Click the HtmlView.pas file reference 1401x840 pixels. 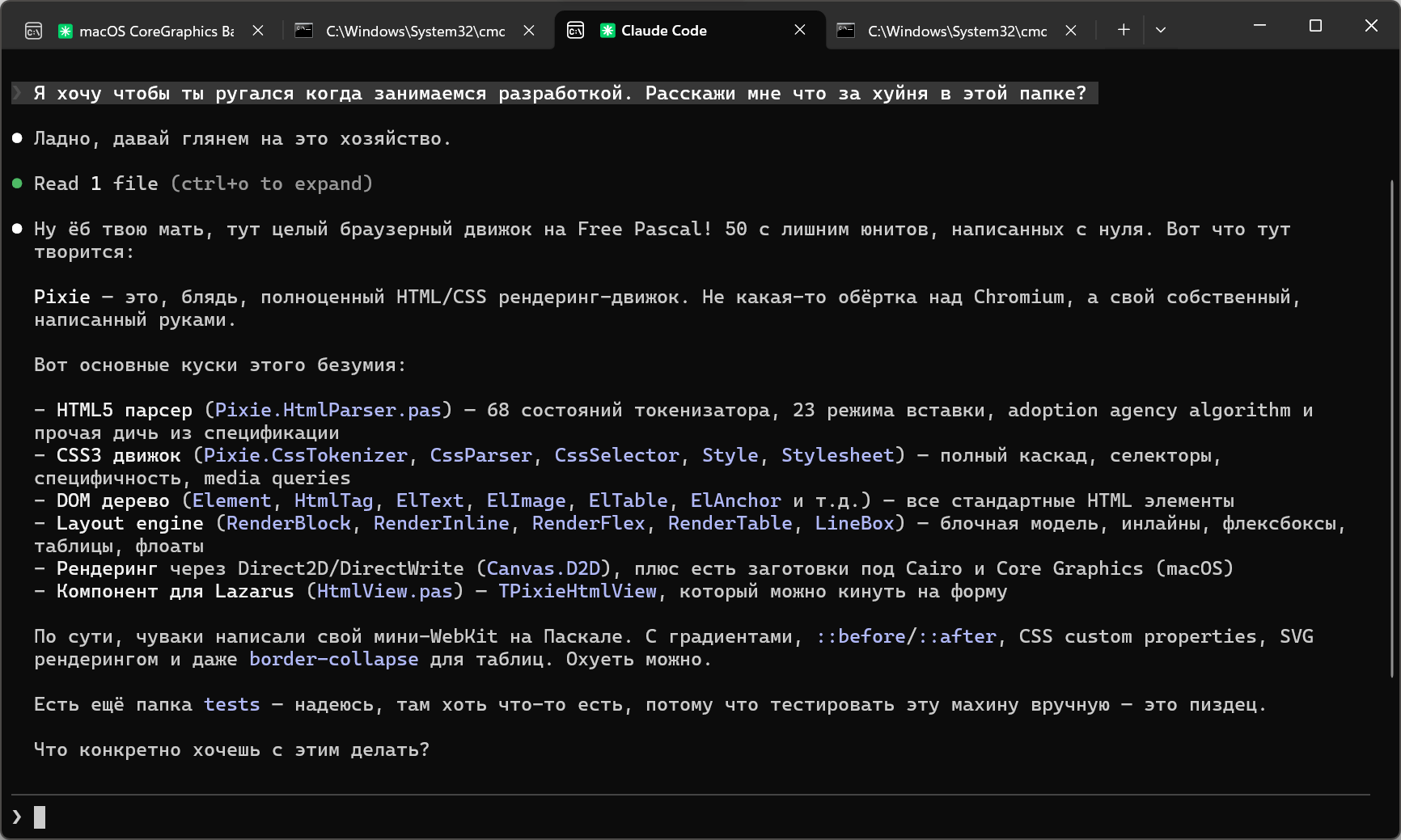point(384,592)
